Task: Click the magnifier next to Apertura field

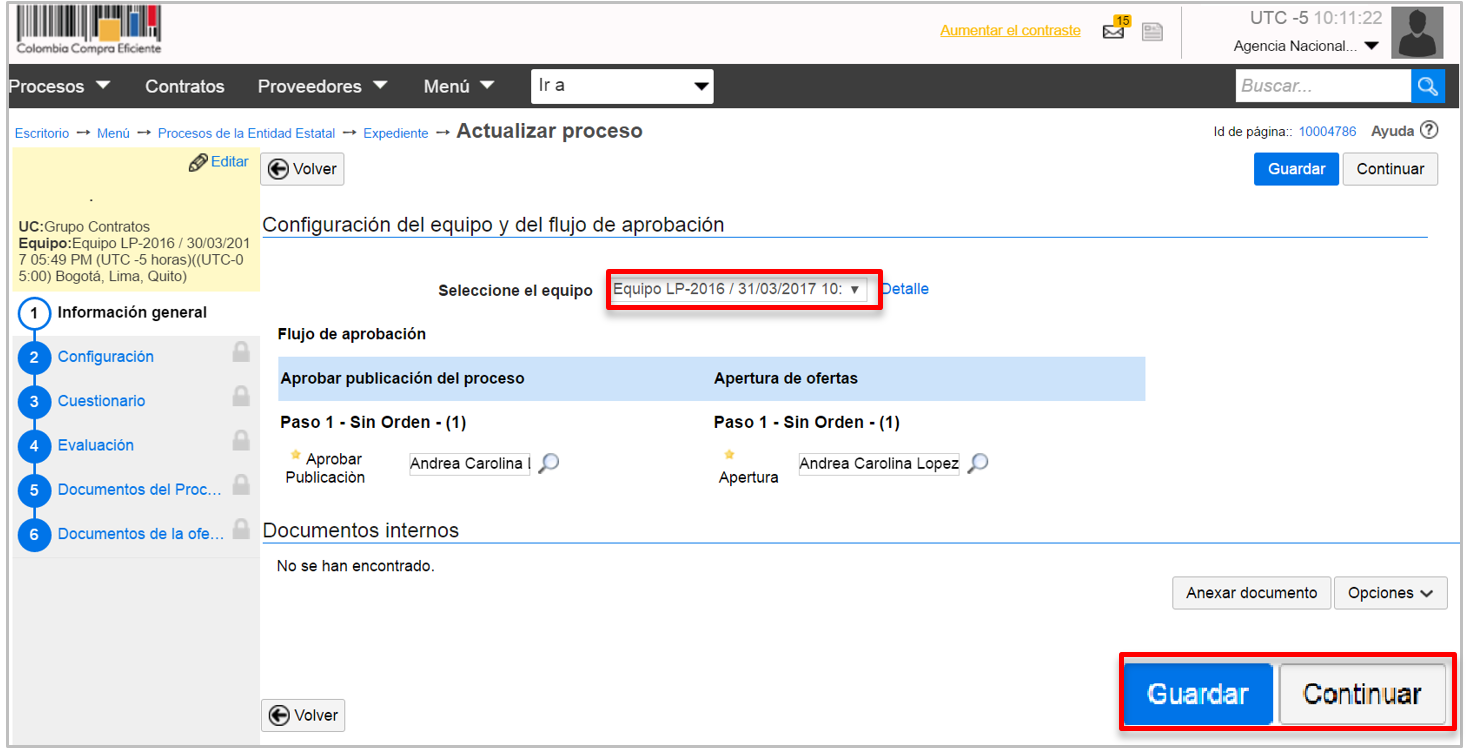Action: [x=978, y=464]
